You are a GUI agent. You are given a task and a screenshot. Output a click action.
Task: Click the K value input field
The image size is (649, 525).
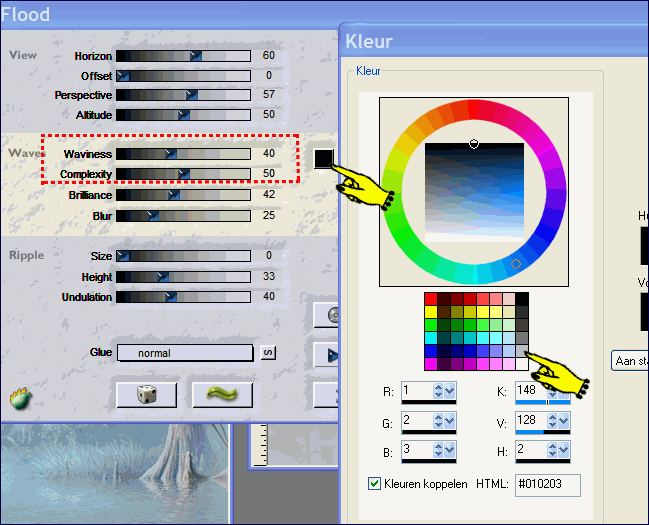(x=531, y=390)
